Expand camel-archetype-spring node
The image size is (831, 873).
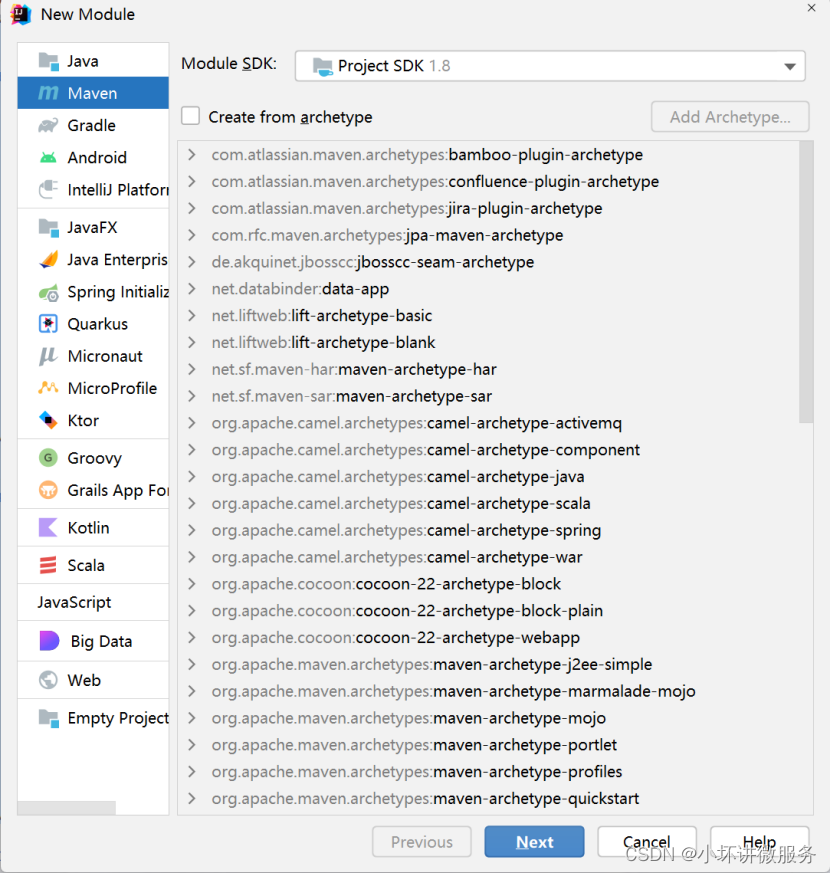coord(192,530)
